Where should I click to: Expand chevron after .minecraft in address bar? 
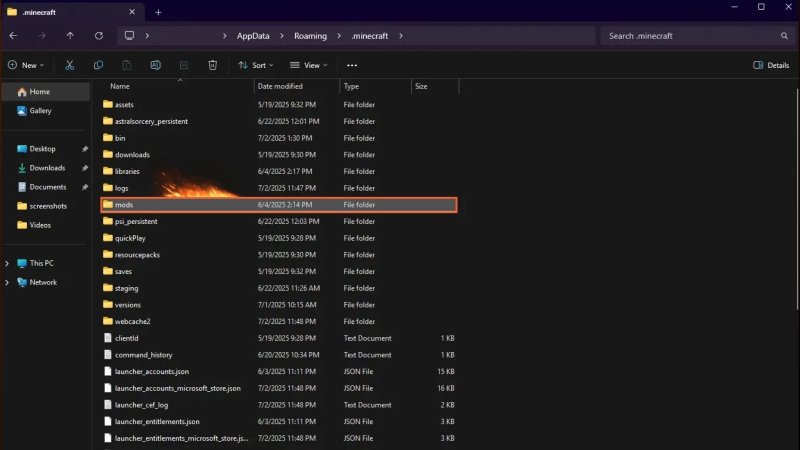pos(401,36)
